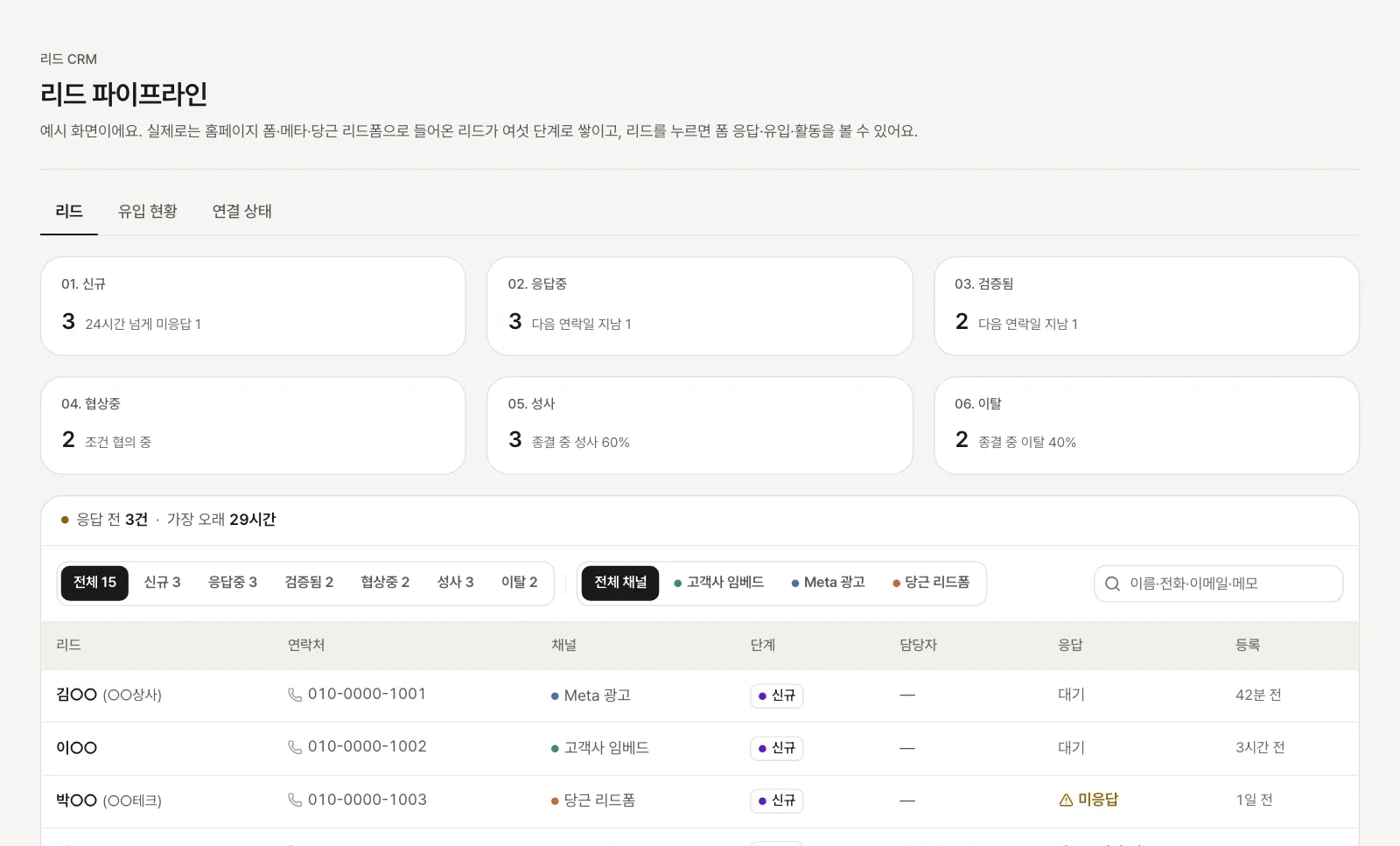This screenshot has width=1400, height=846.
Task: Open the 01. 신규 stage card
Action: (253, 306)
